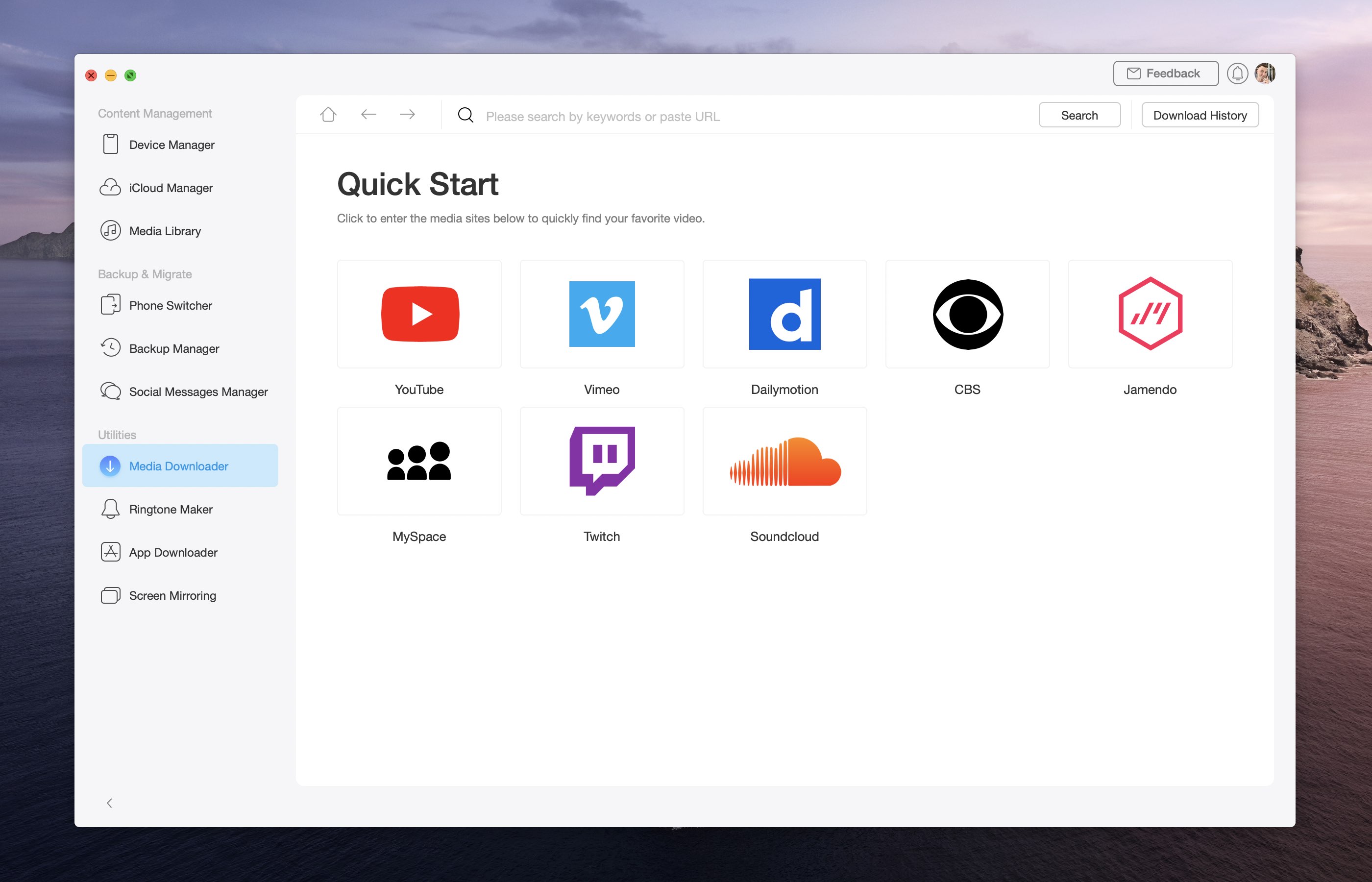The image size is (1372, 882).
Task: Open Device Manager from the sidebar
Action: coord(180,145)
